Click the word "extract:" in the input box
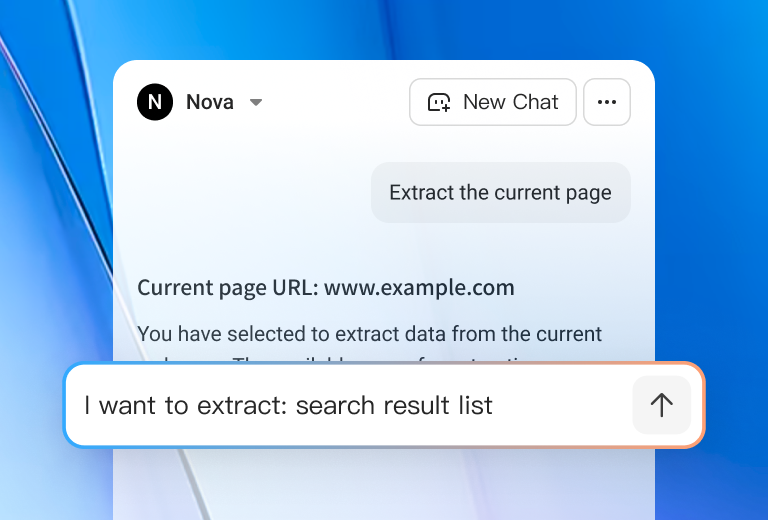 (241, 405)
